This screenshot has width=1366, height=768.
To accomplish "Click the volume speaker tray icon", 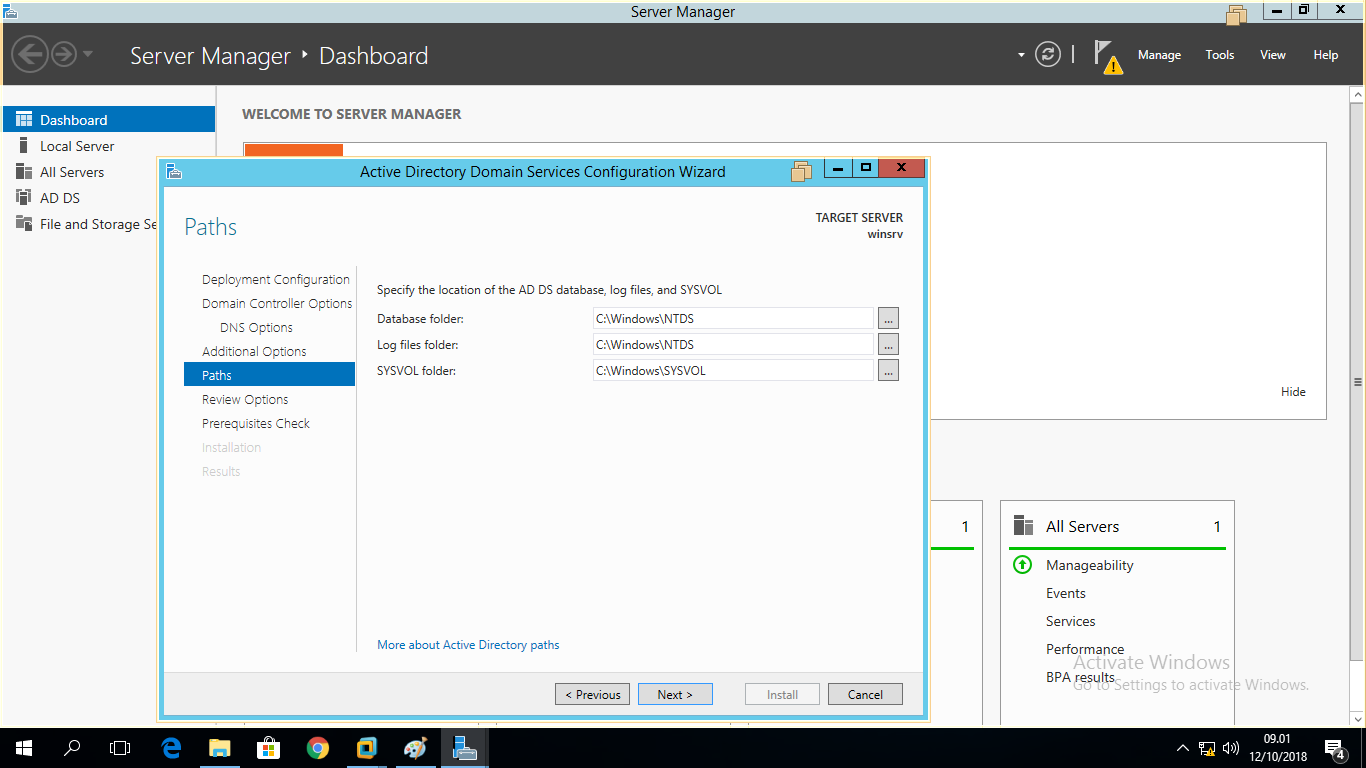I will tap(1231, 747).
